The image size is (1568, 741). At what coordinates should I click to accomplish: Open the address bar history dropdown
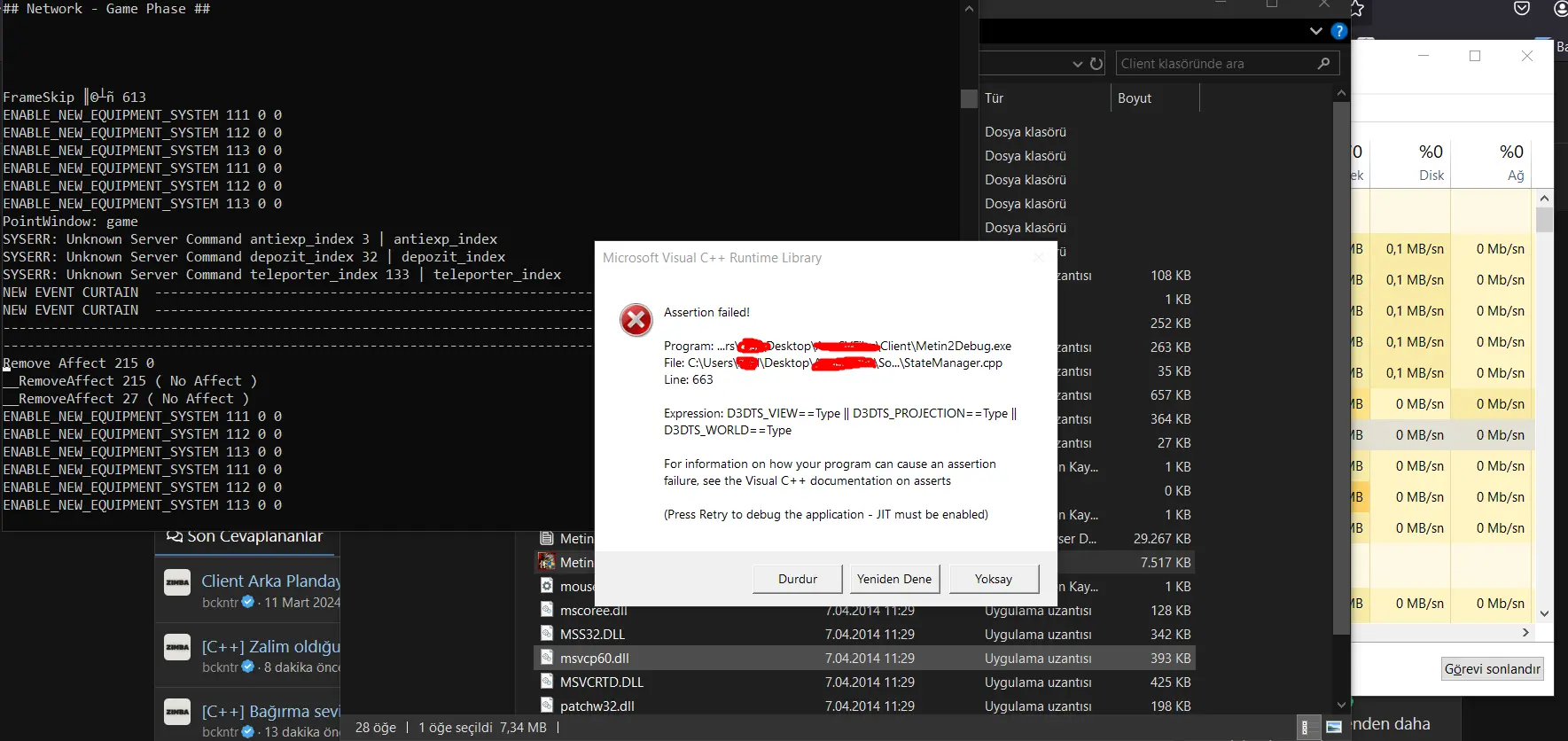[1077, 64]
